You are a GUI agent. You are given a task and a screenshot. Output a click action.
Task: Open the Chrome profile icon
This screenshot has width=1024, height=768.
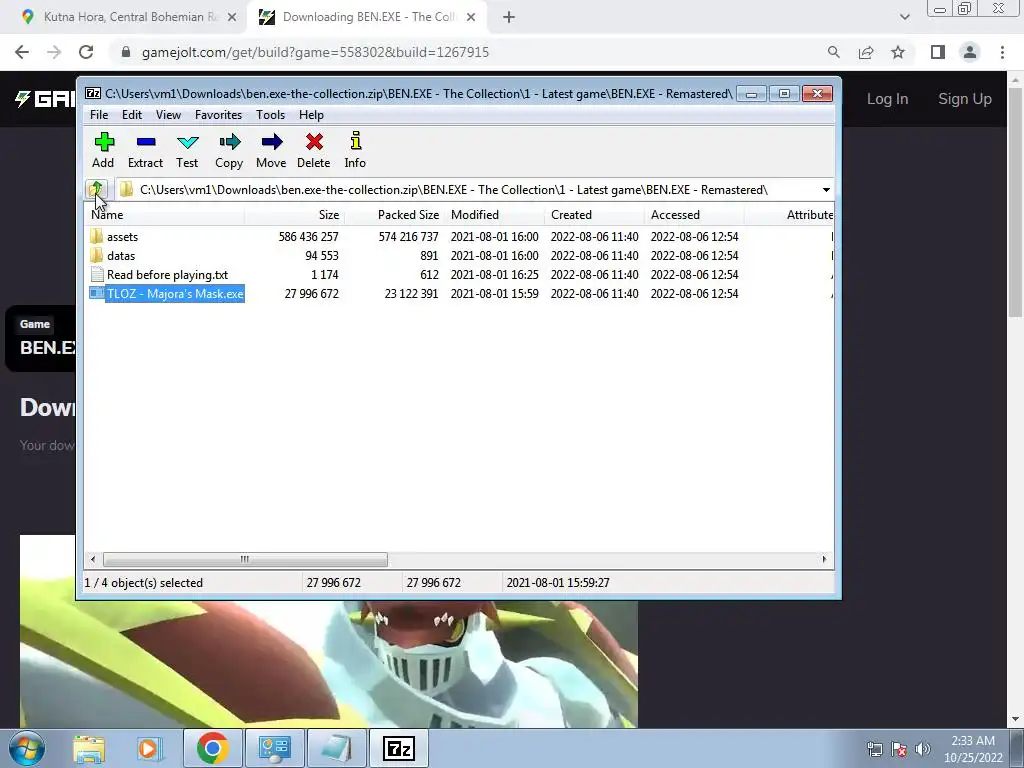click(970, 52)
